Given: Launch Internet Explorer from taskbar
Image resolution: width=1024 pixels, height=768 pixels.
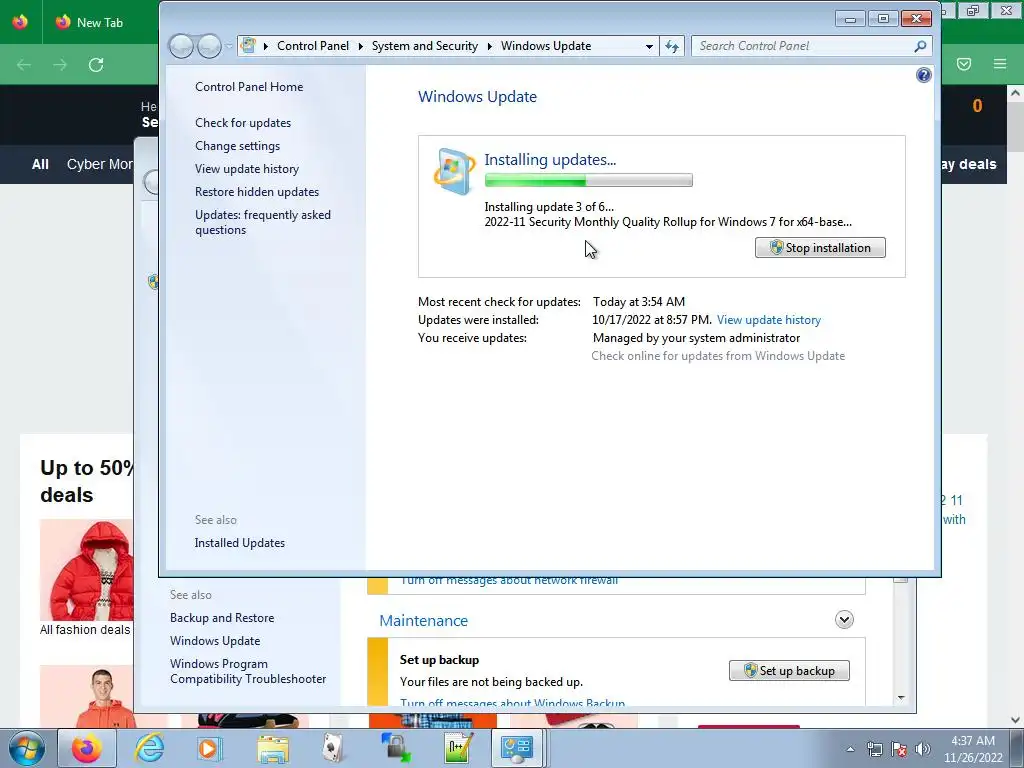Looking at the screenshot, I should coord(150,748).
